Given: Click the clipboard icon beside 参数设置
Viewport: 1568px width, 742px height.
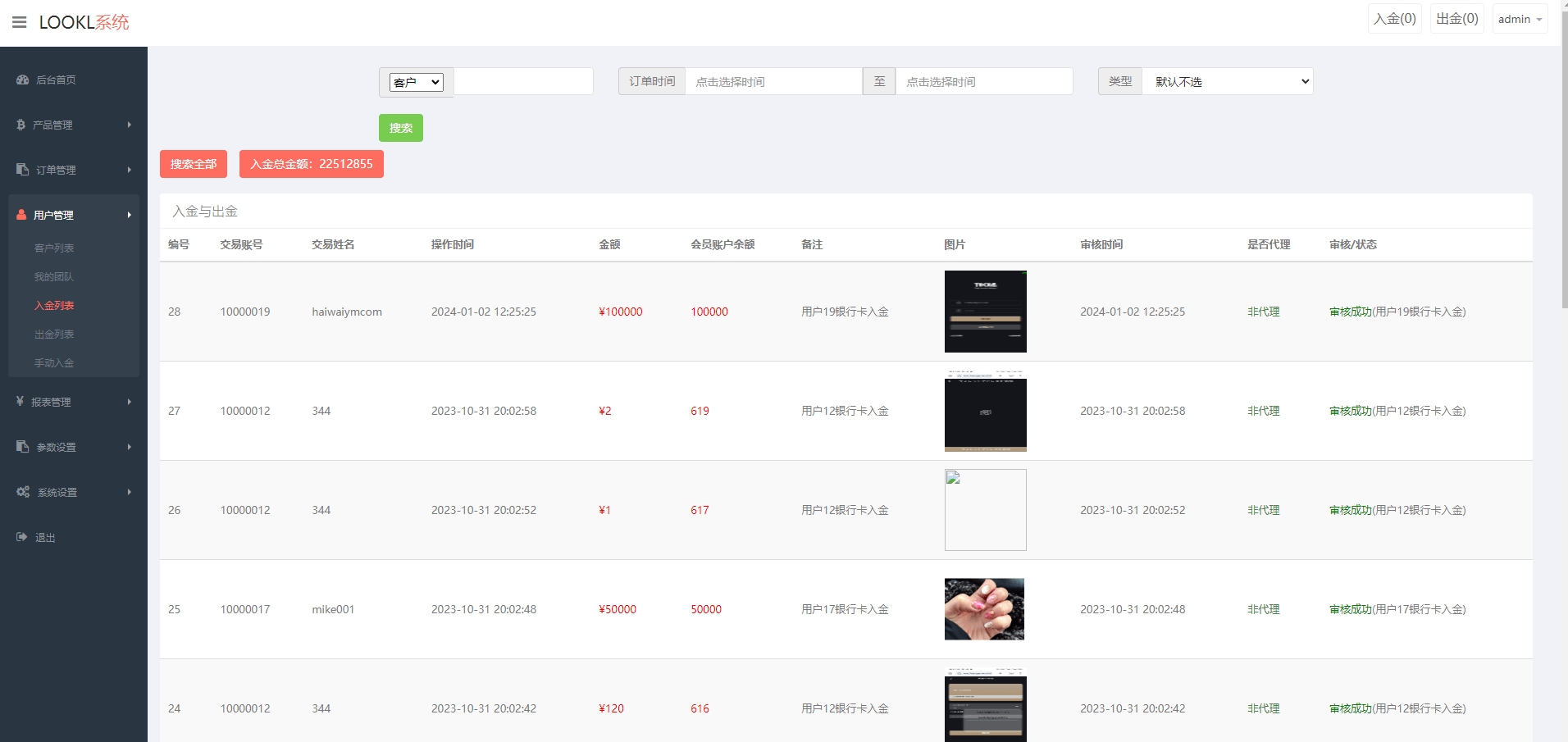Looking at the screenshot, I should tap(23, 447).
